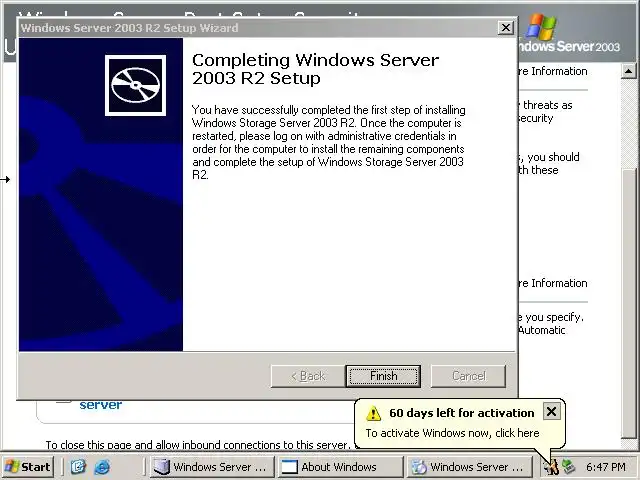Click the 'server' link in background page
This screenshot has width=640, height=480.
[100, 405]
